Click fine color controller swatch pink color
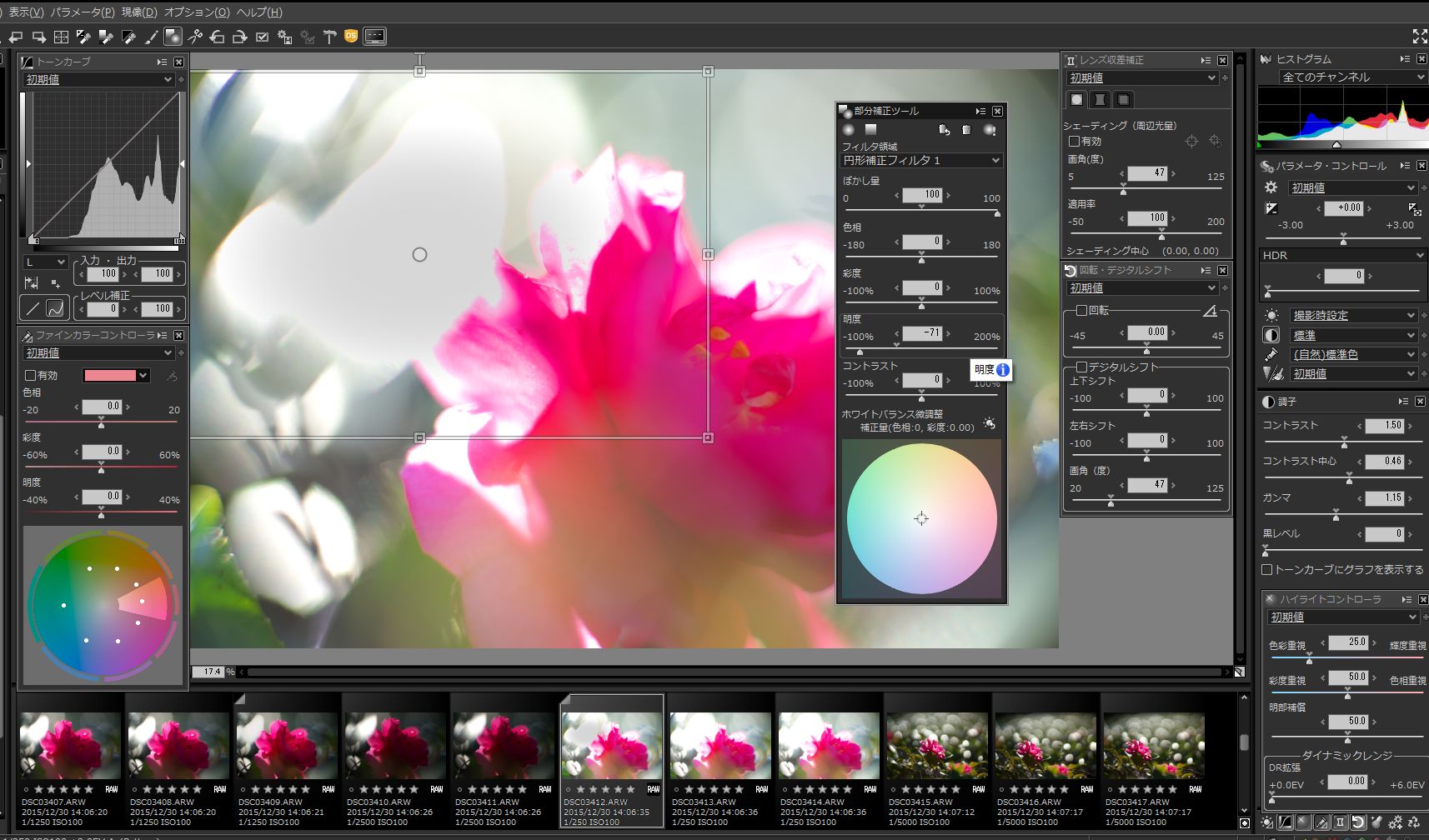1429x840 pixels. coord(109,376)
